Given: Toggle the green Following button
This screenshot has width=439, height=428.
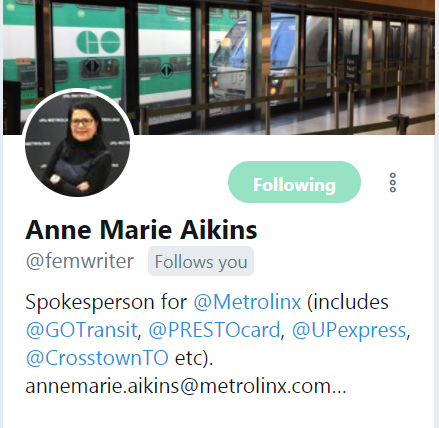Looking at the screenshot, I should [294, 182].
